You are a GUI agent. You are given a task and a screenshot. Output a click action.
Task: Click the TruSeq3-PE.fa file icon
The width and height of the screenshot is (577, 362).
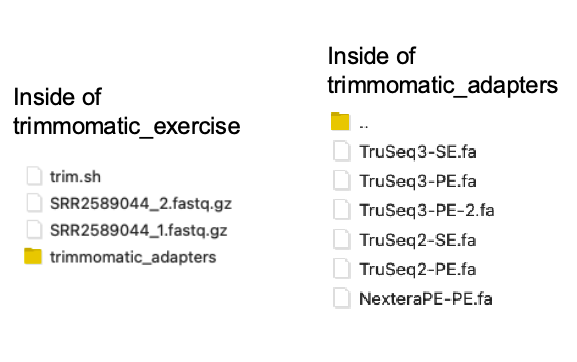[x=341, y=181]
